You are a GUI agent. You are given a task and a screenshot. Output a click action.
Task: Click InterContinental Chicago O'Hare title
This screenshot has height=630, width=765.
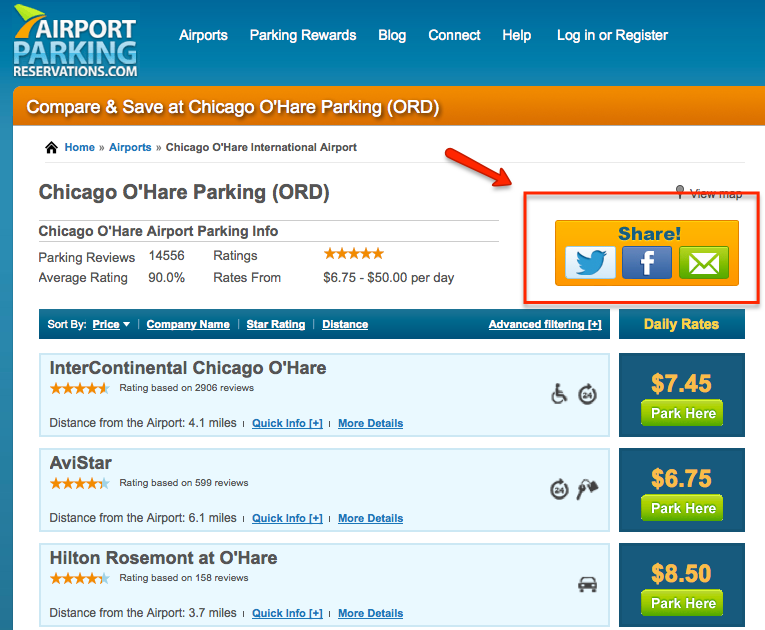point(188,368)
